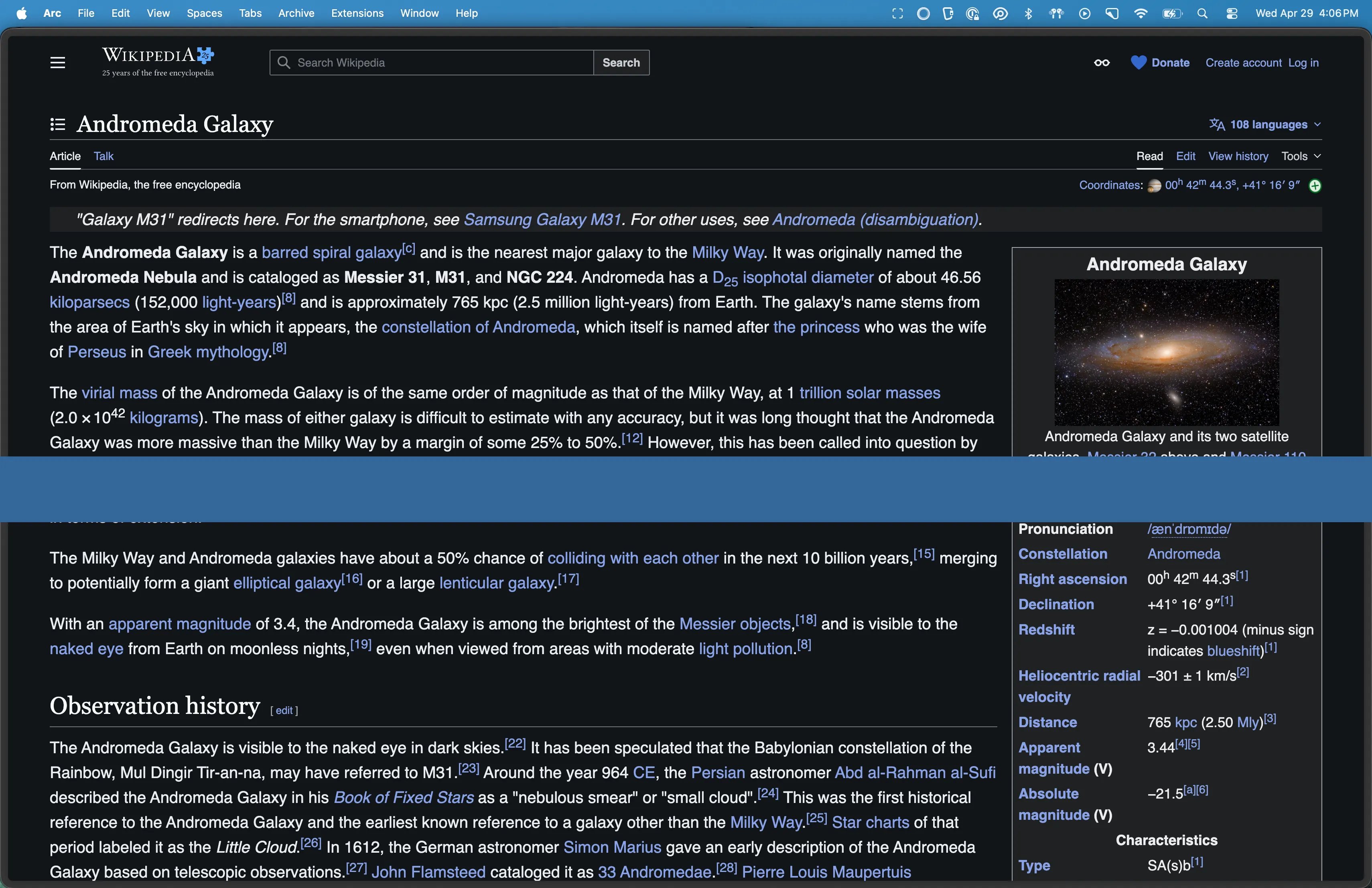The width and height of the screenshot is (1372, 888).
Task: Open the File menu
Action: tap(86, 13)
